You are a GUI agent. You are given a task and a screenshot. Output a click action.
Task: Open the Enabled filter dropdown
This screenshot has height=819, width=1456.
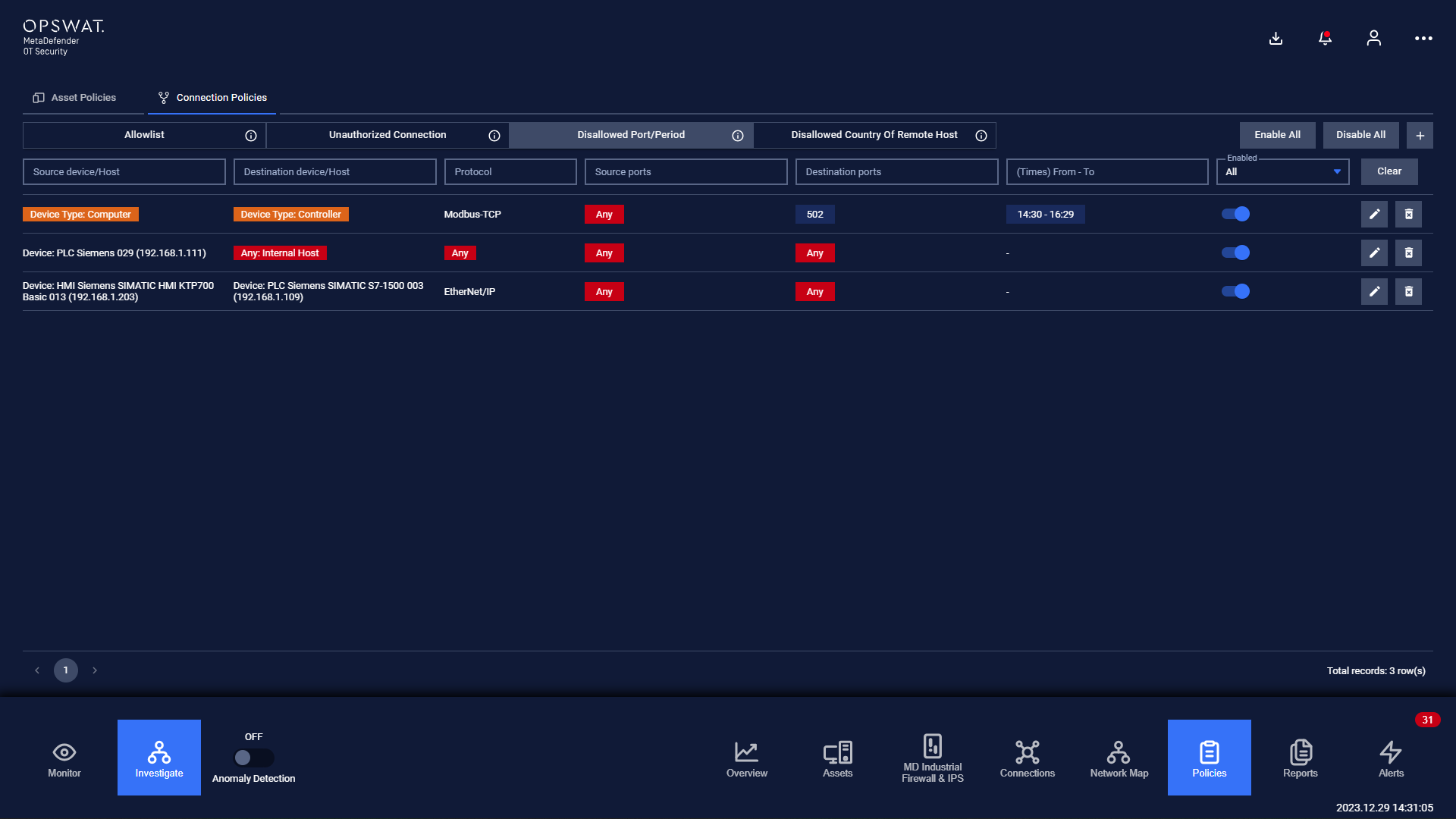point(1282,172)
